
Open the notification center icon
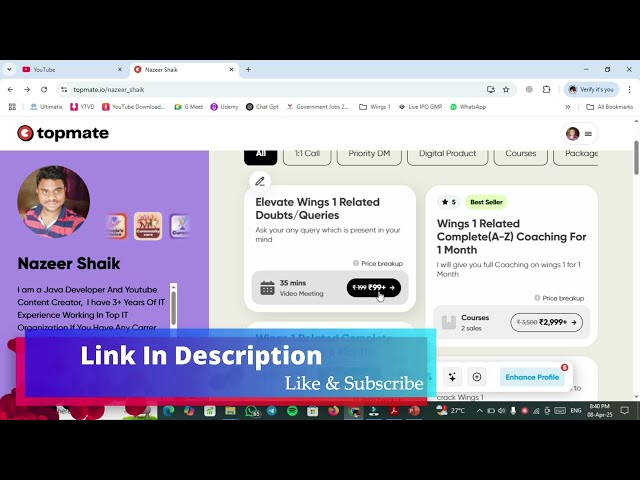tap(624, 411)
